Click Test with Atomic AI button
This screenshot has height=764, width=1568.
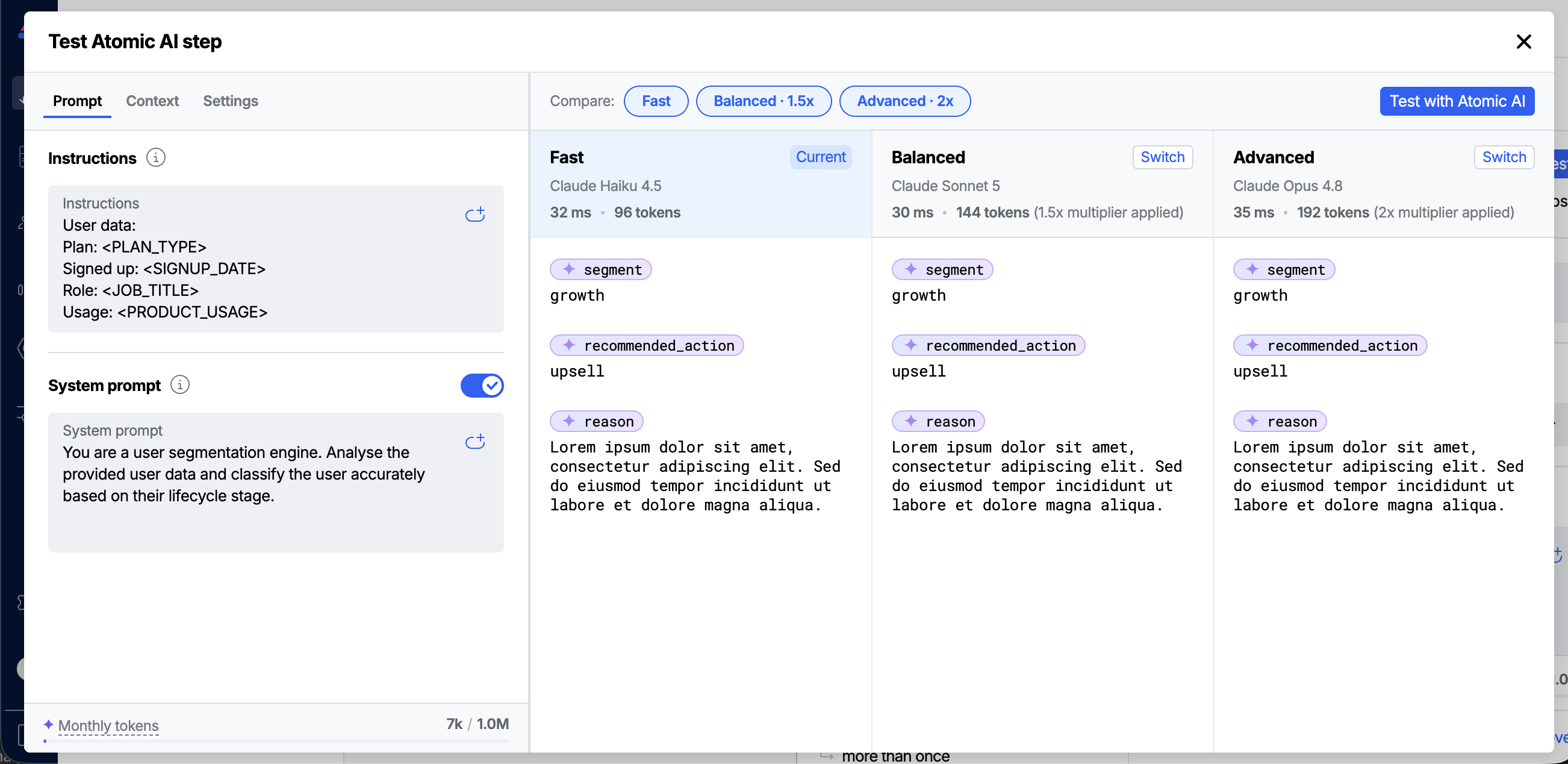[1457, 101]
